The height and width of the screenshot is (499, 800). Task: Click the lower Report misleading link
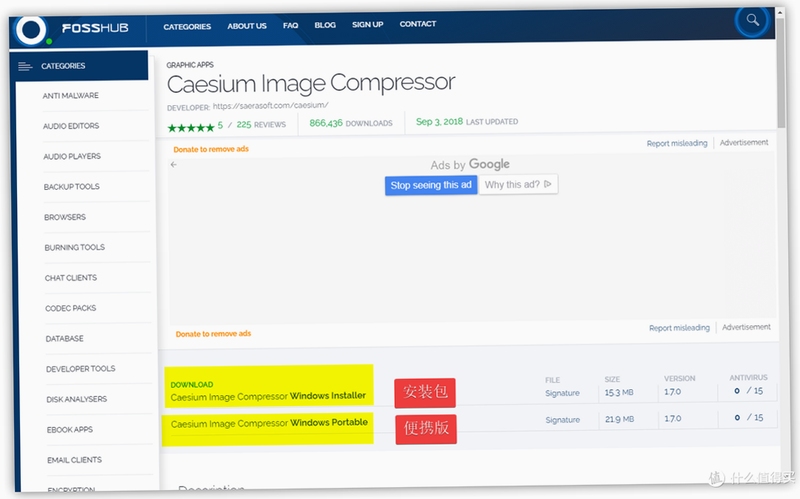pos(679,328)
